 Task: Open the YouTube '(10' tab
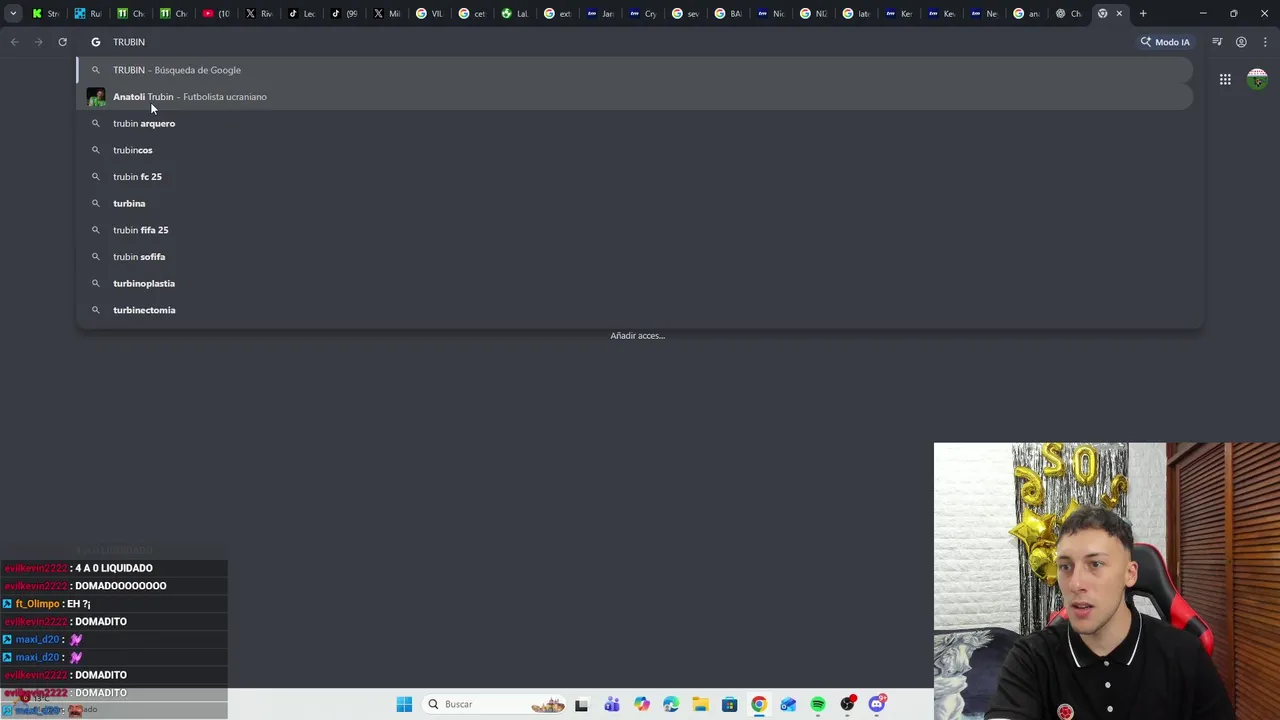[x=215, y=13]
